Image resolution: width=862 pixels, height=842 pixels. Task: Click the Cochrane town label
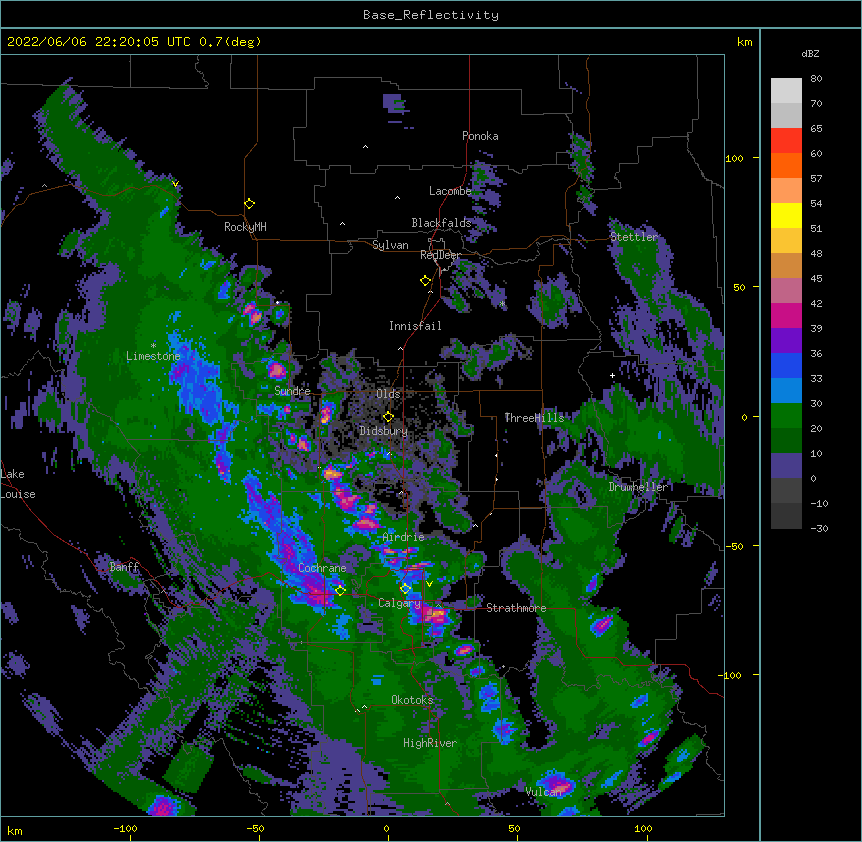pos(322,568)
